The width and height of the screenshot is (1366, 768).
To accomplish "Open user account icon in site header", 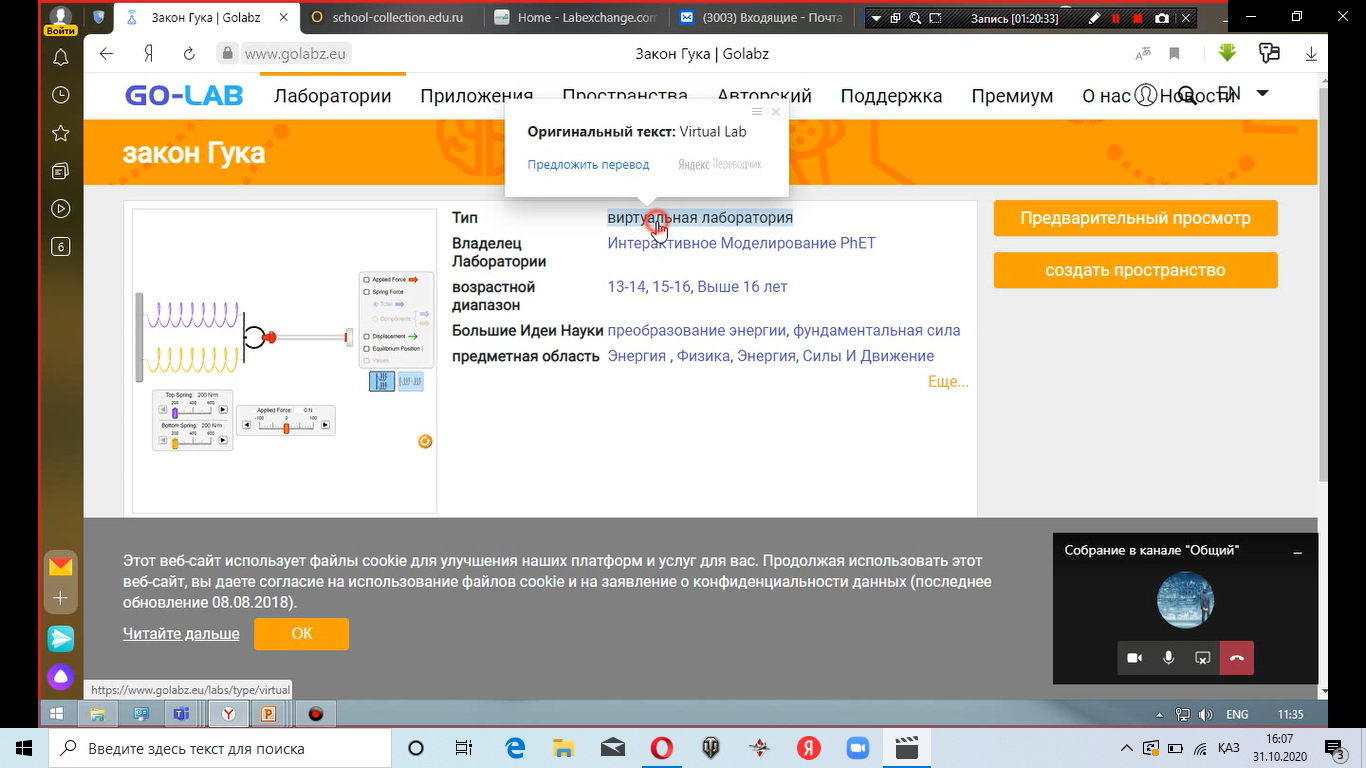I will (x=1145, y=95).
